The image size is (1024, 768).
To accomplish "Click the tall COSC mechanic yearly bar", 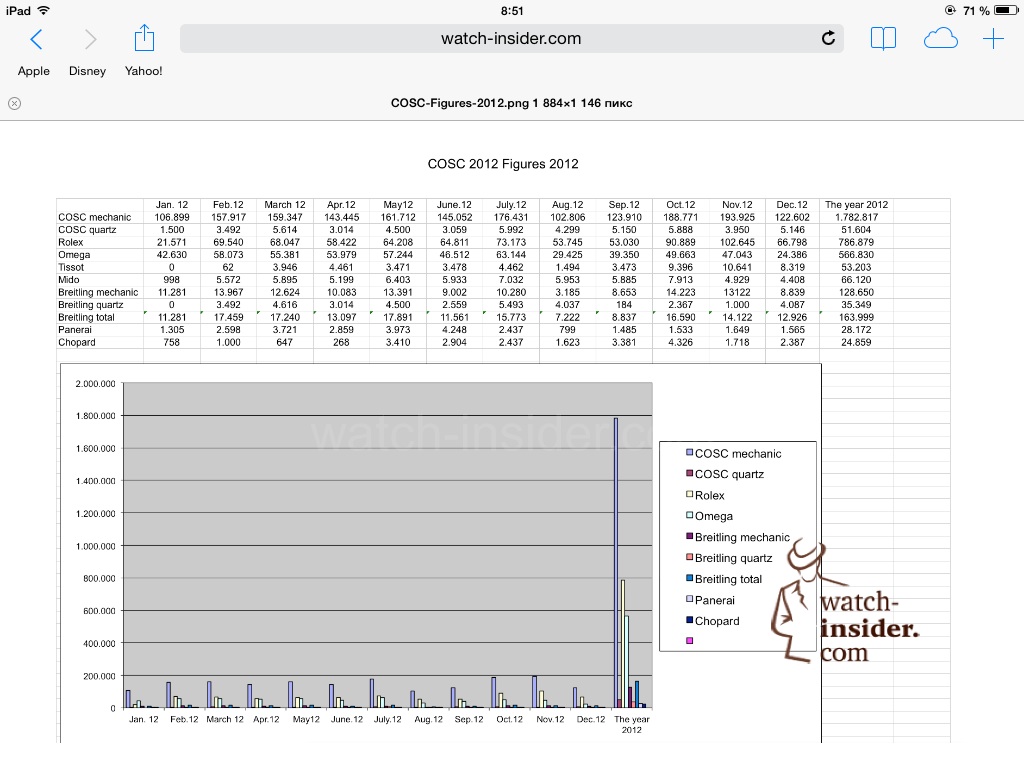I will (616, 562).
